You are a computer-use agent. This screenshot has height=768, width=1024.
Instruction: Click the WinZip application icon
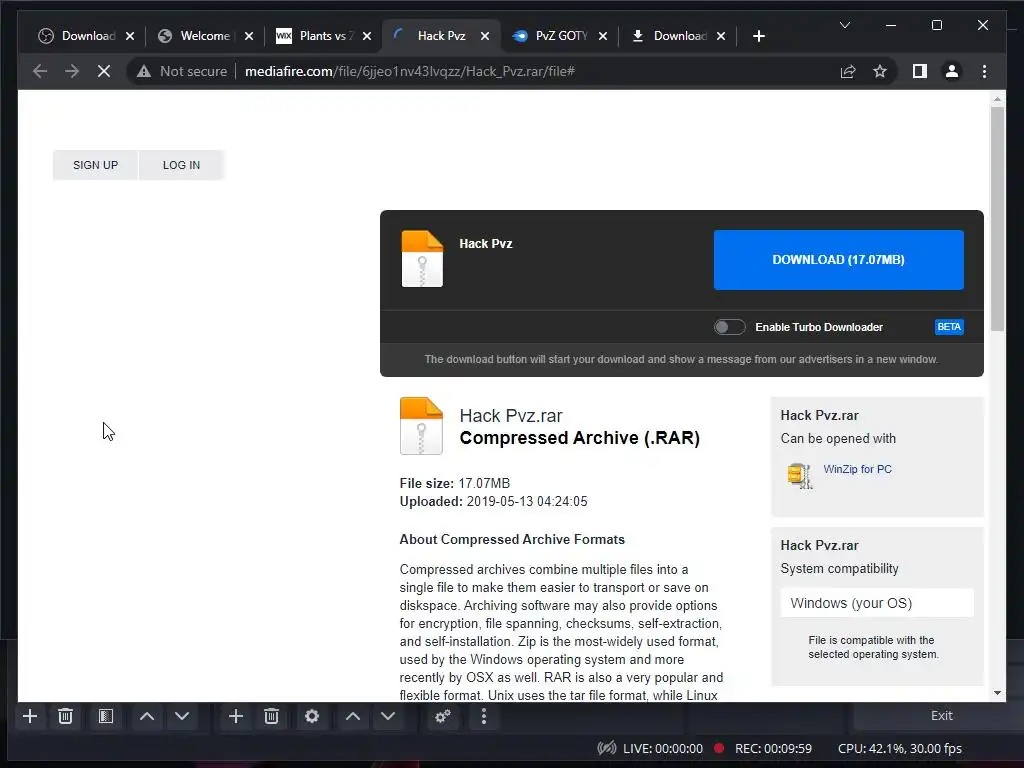799,475
